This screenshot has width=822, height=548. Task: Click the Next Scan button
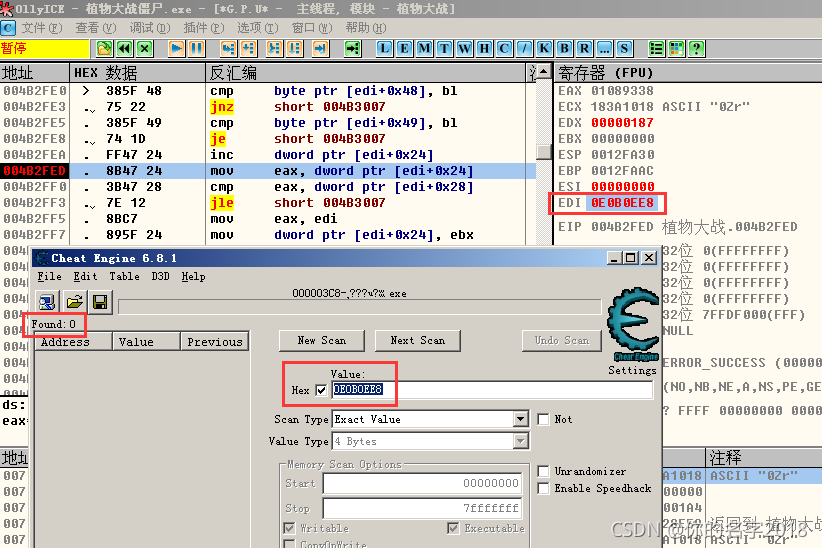coord(417,340)
